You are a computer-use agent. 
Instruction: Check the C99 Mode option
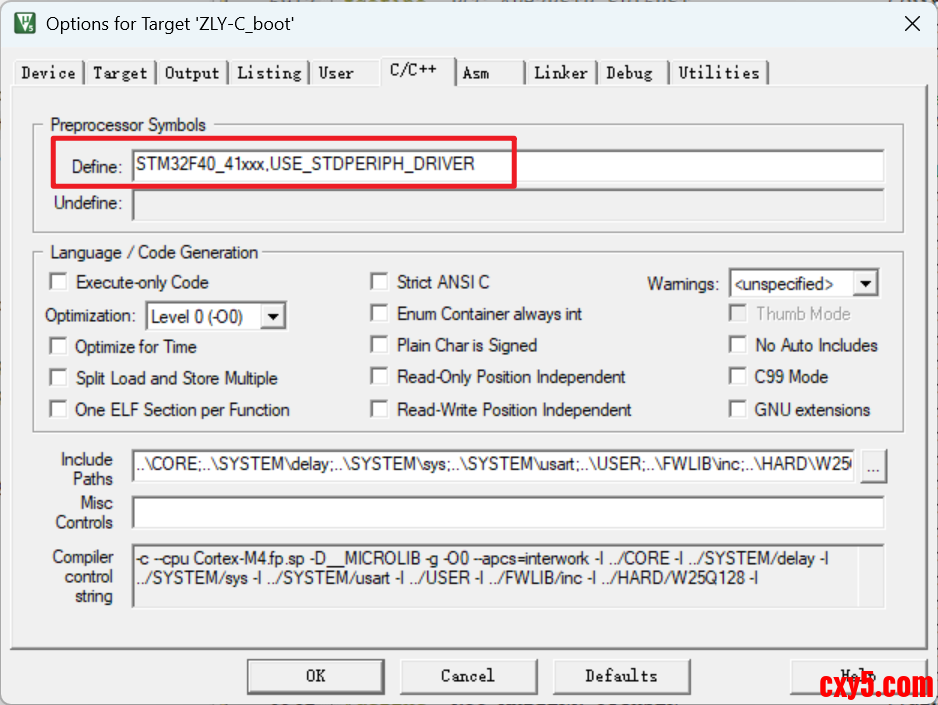tap(738, 377)
